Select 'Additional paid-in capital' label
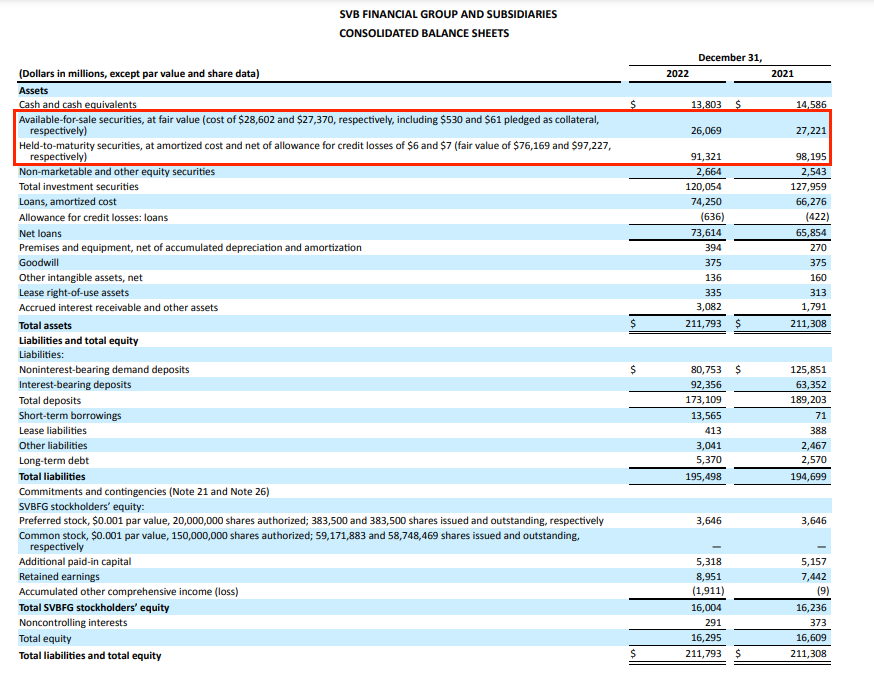The height and width of the screenshot is (700, 874). pyautogui.click(x=75, y=562)
